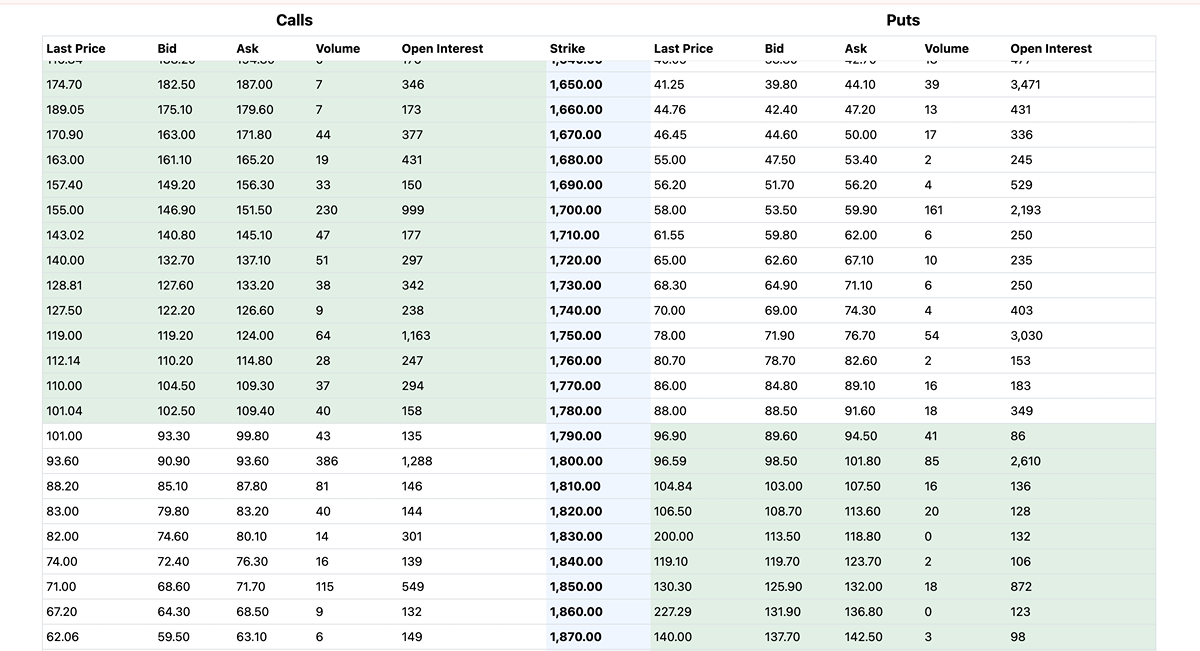Click the Puts Ask column header
The width and height of the screenshot is (1200, 651).
[x=856, y=48]
